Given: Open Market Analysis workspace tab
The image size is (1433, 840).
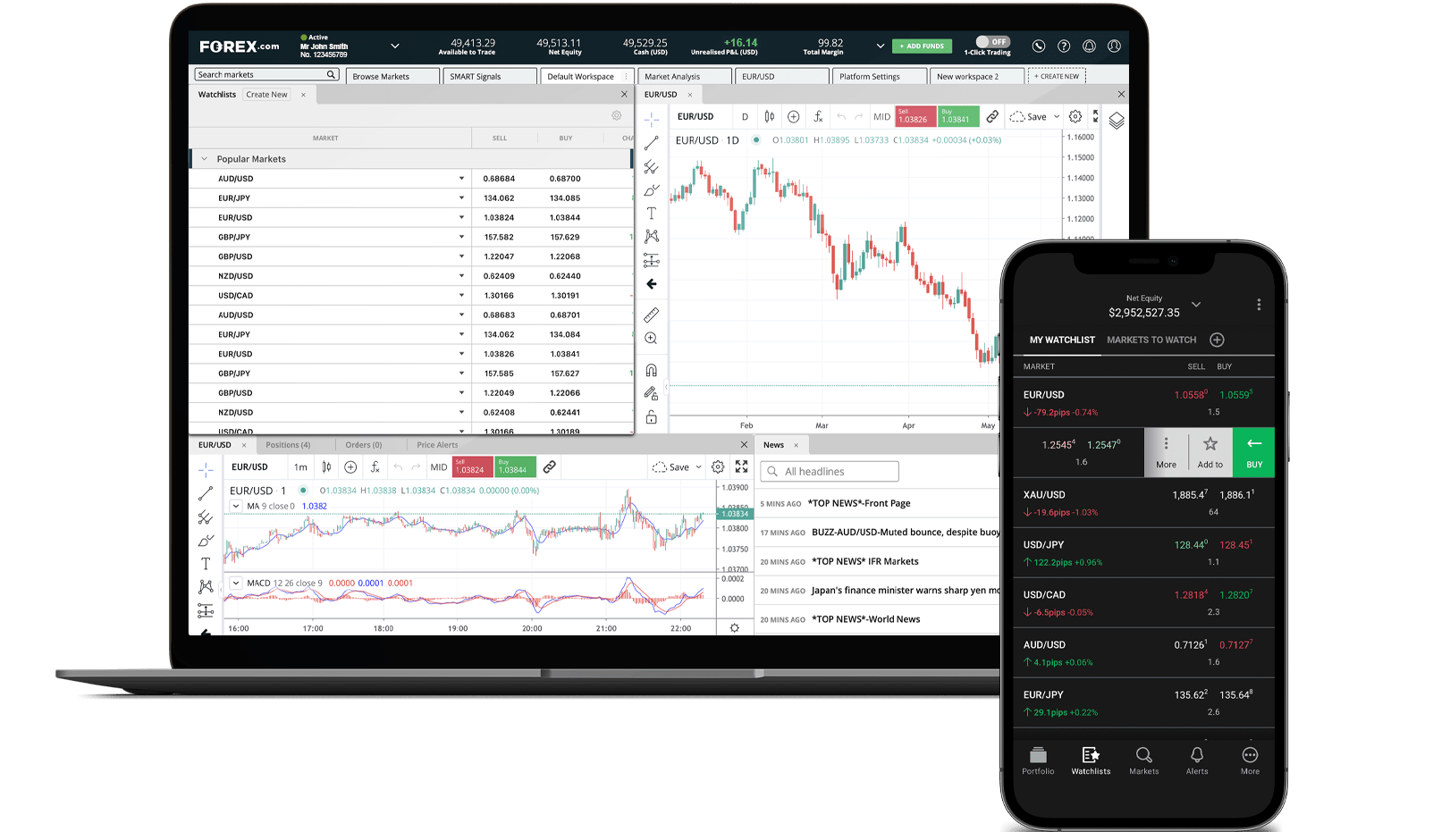Looking at the screenshot, I should [684, 76].
